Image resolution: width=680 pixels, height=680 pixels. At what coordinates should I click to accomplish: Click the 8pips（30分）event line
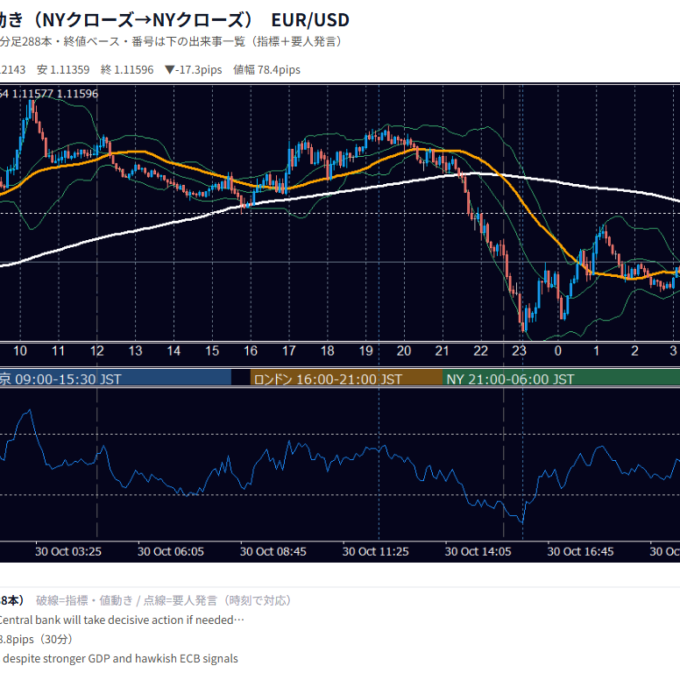(36, 639)
